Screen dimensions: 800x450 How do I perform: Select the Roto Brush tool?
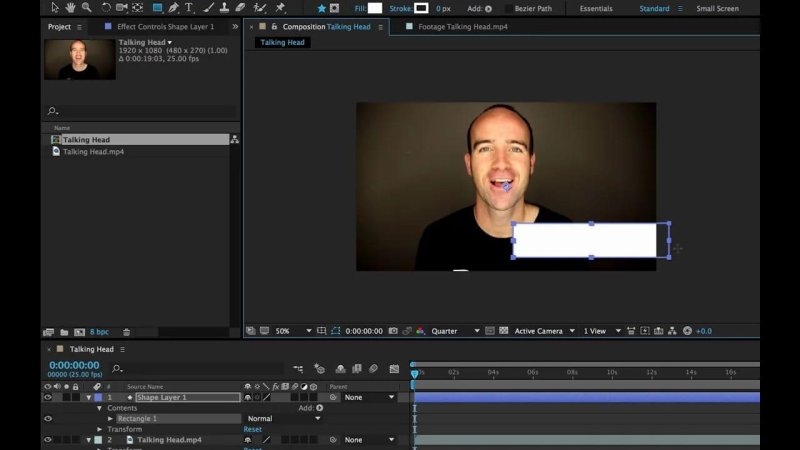260,8
